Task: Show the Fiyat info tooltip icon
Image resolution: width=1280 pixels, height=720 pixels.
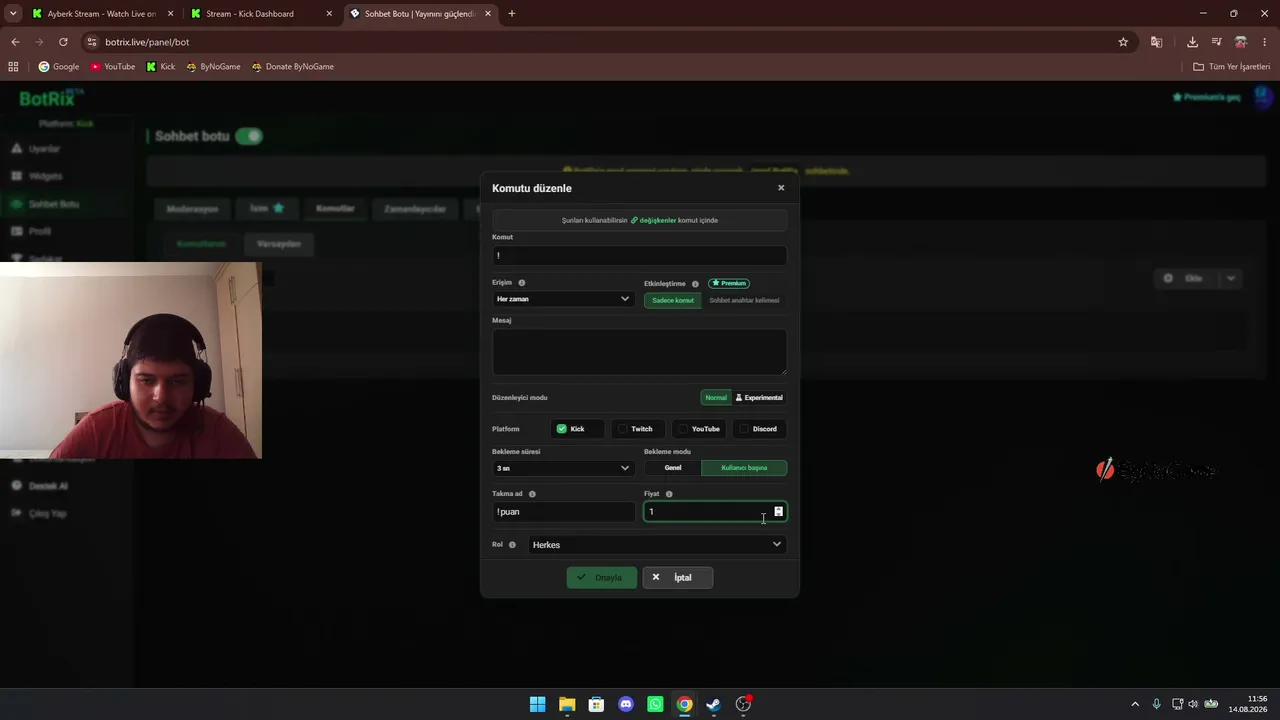Action: click(x=669, y=494)
